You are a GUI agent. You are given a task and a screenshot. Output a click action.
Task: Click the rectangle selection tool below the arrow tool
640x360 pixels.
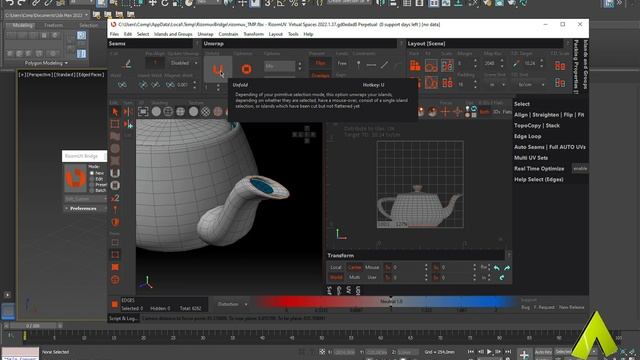(115, 124)
